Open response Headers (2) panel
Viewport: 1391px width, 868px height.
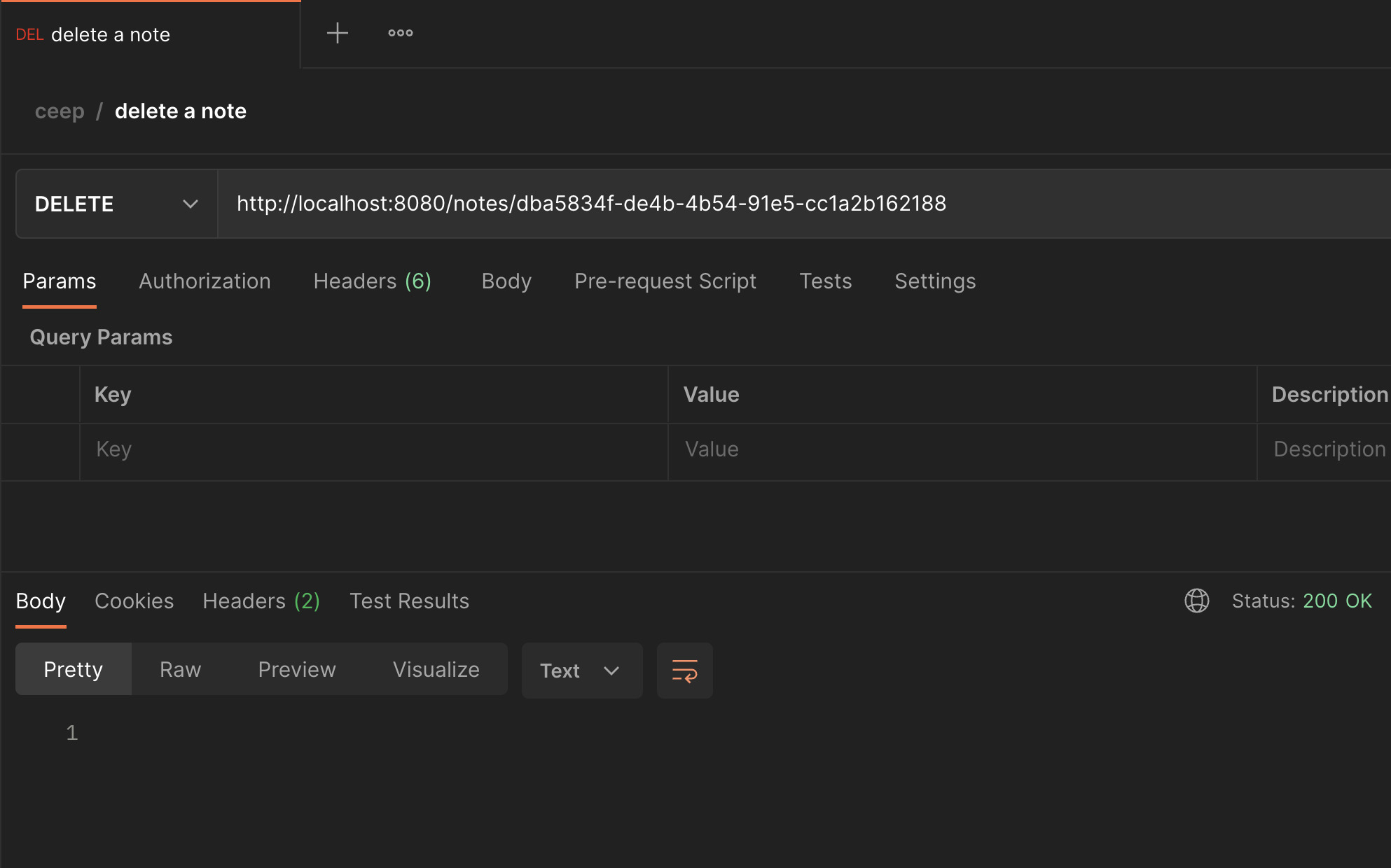click(261, 601)
